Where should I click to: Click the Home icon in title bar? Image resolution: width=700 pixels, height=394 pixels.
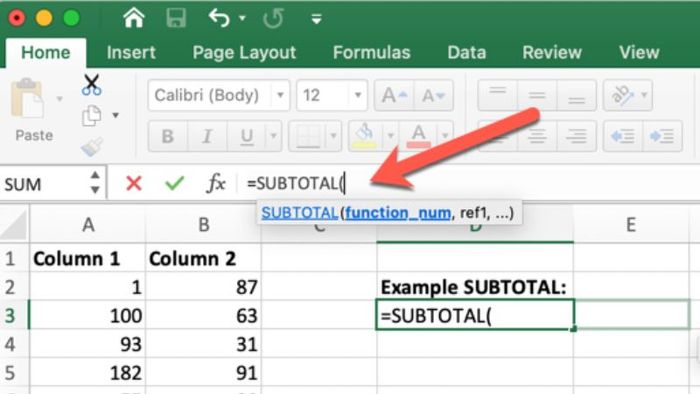click(134, 18)
